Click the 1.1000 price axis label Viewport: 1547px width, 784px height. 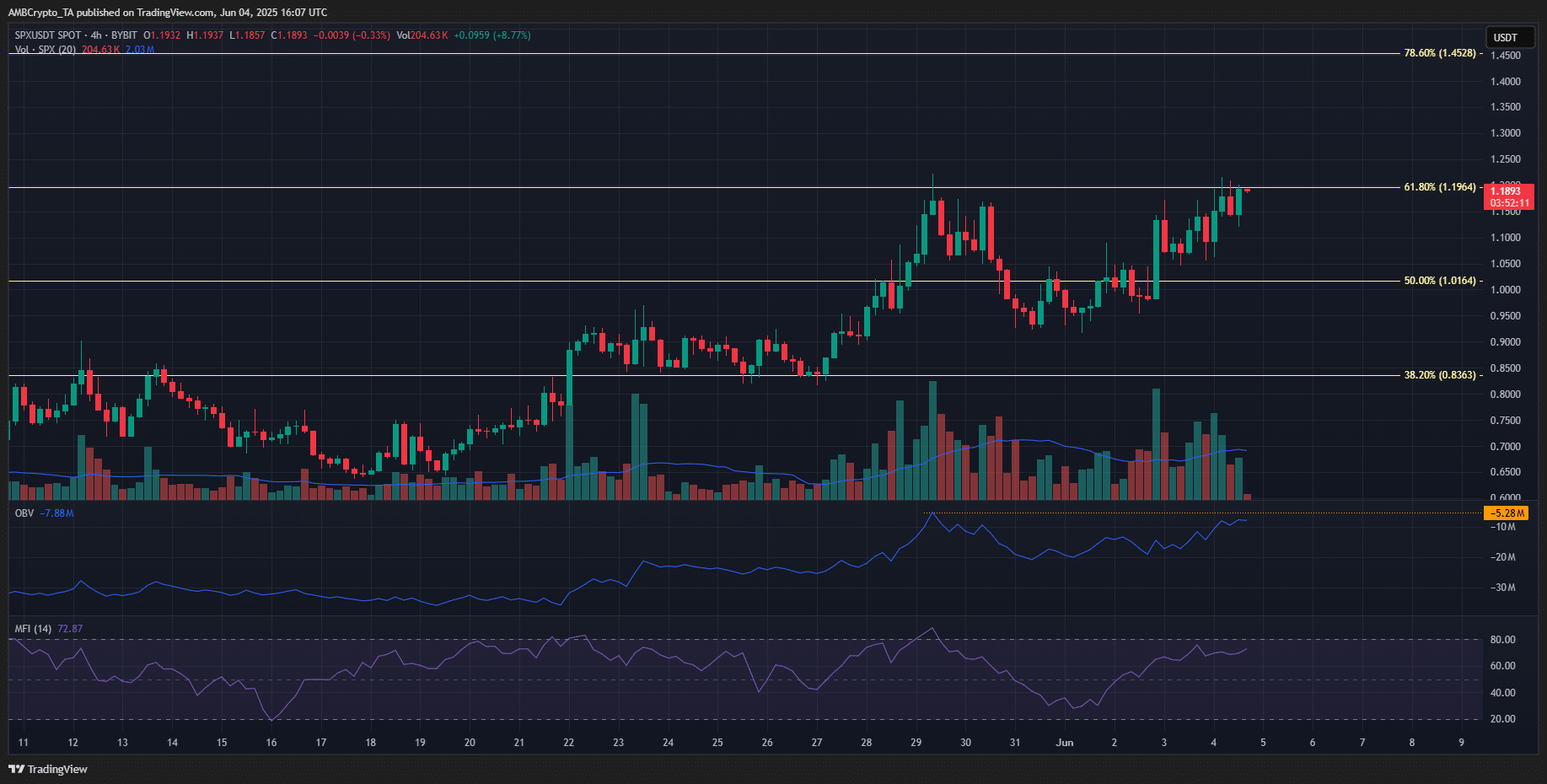click(1506, 238)
